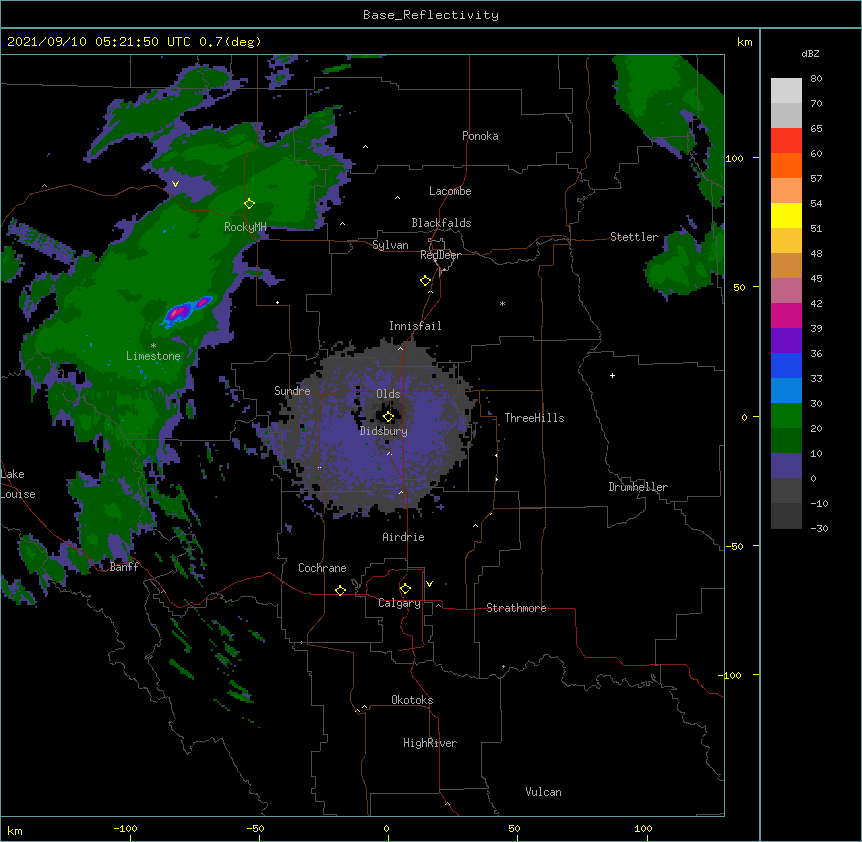Pick the light gray swatch between 80 and 70
Screen dimensions: 862x842
tap(786, 91)
